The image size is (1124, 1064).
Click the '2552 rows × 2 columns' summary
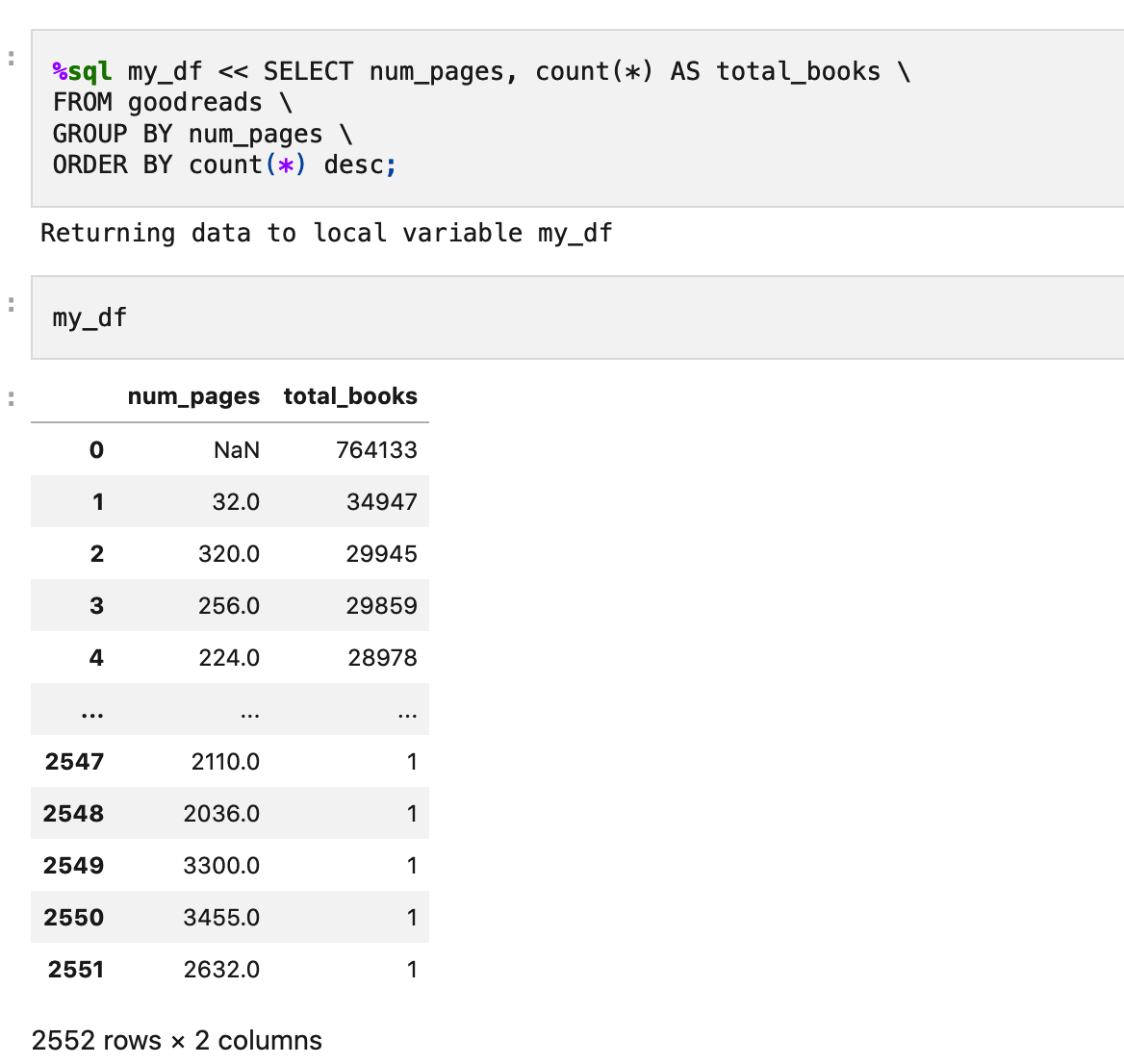(177, 1041)
